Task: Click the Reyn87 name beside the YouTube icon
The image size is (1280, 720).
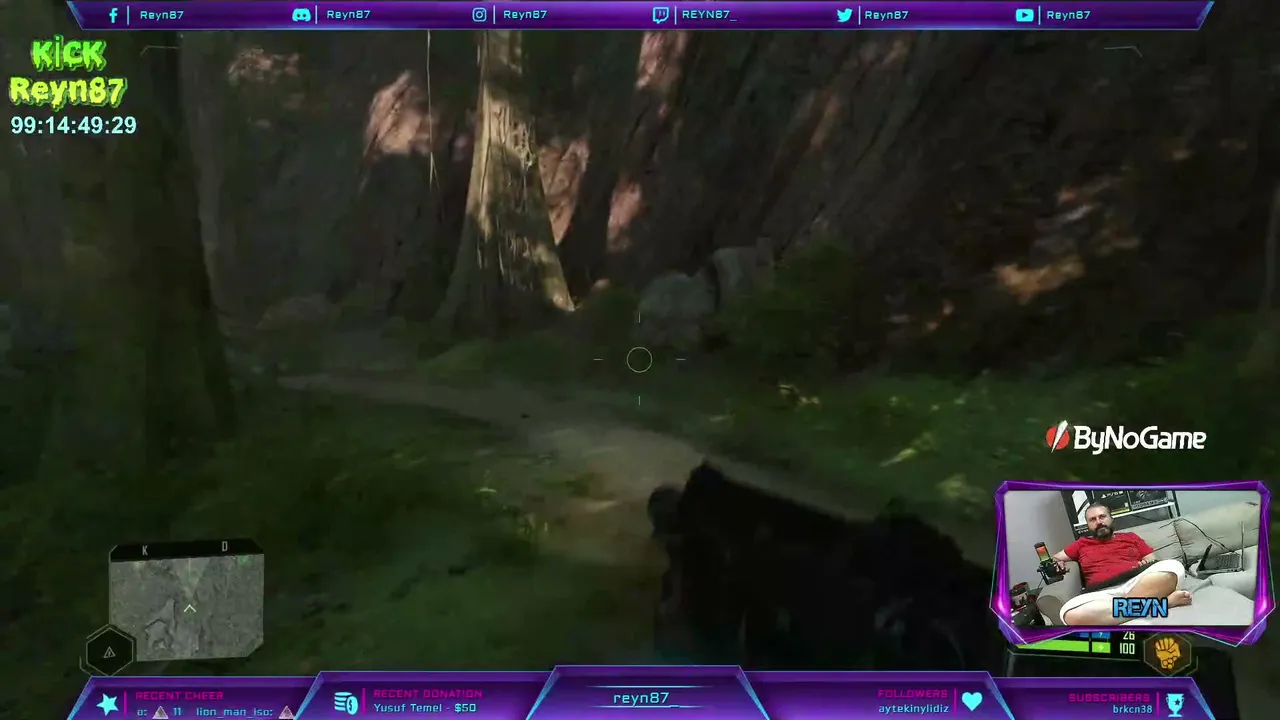Action: coord(1068,15)
